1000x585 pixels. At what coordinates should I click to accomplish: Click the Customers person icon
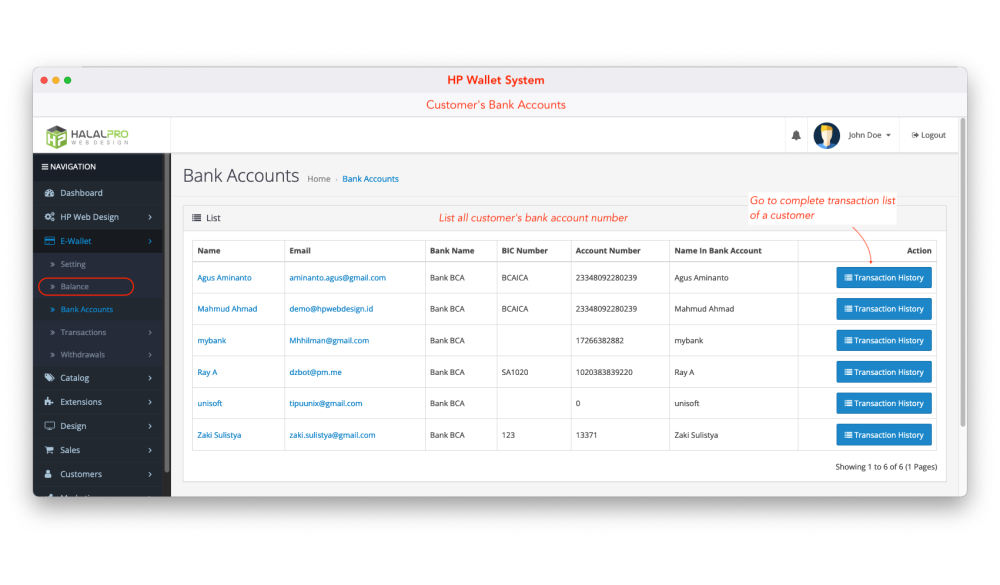click(x=49, y=474)
